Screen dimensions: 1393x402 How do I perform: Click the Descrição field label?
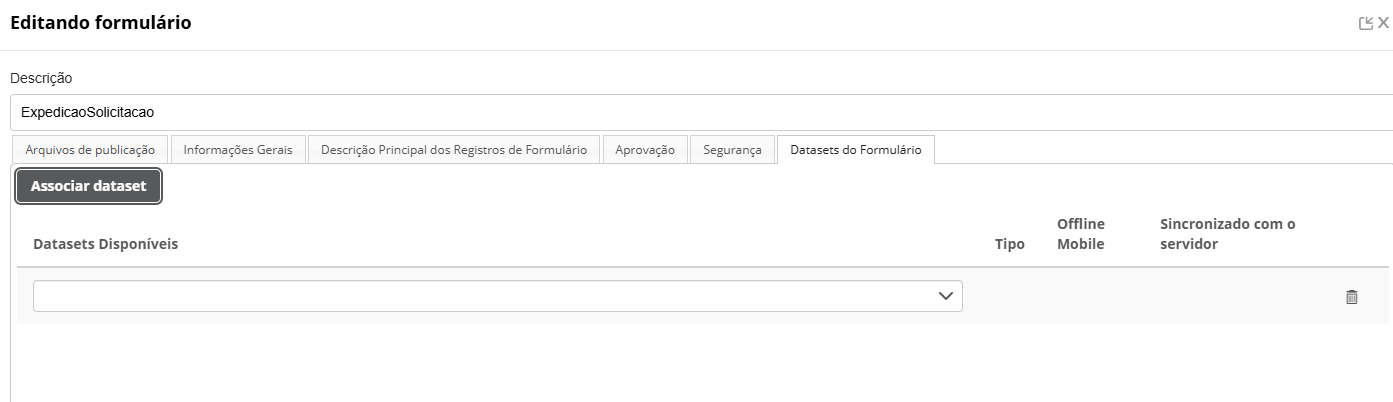pos(41,78)
